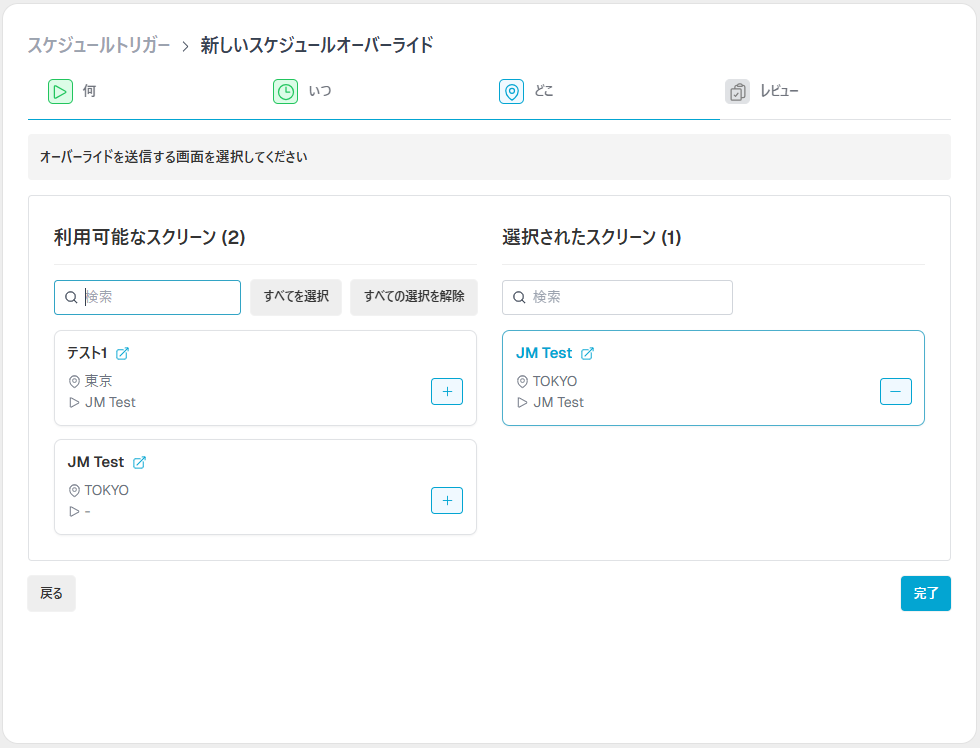
Task: Click すべてを選択 button
Action: [x=296, y=297]
